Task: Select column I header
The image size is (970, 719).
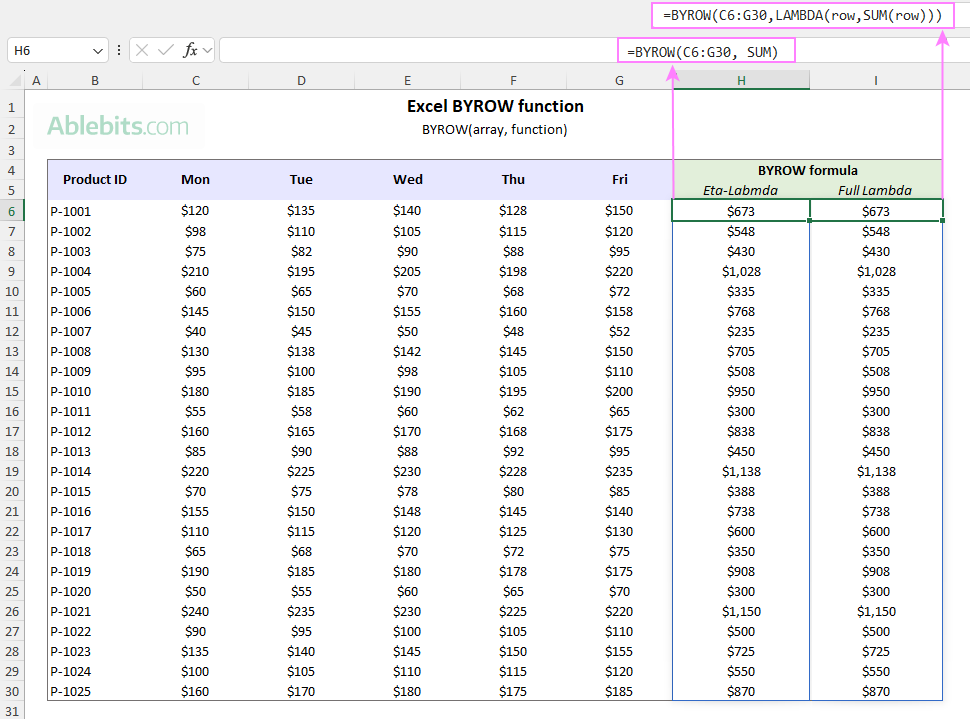Action: [876, 81]
